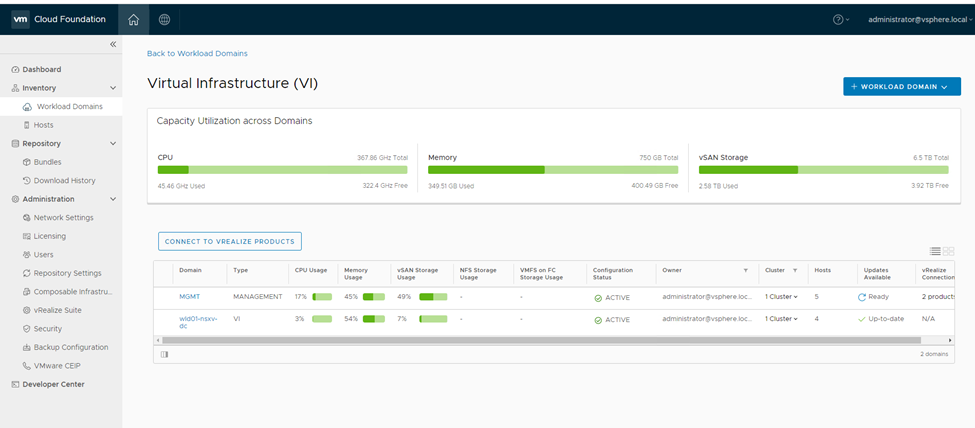Open Users in sidebar
This screenshot has width=975, height=428.
pos(44,254)
